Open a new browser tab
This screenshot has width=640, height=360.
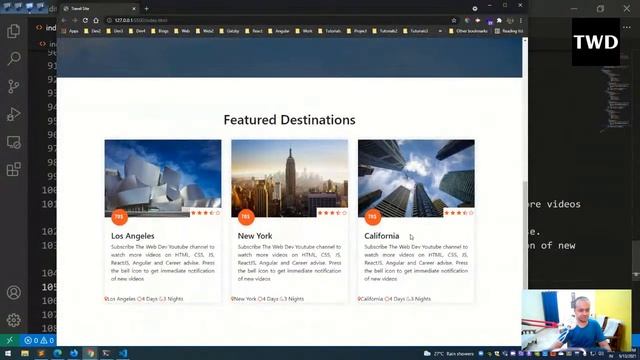click(147, 9)
